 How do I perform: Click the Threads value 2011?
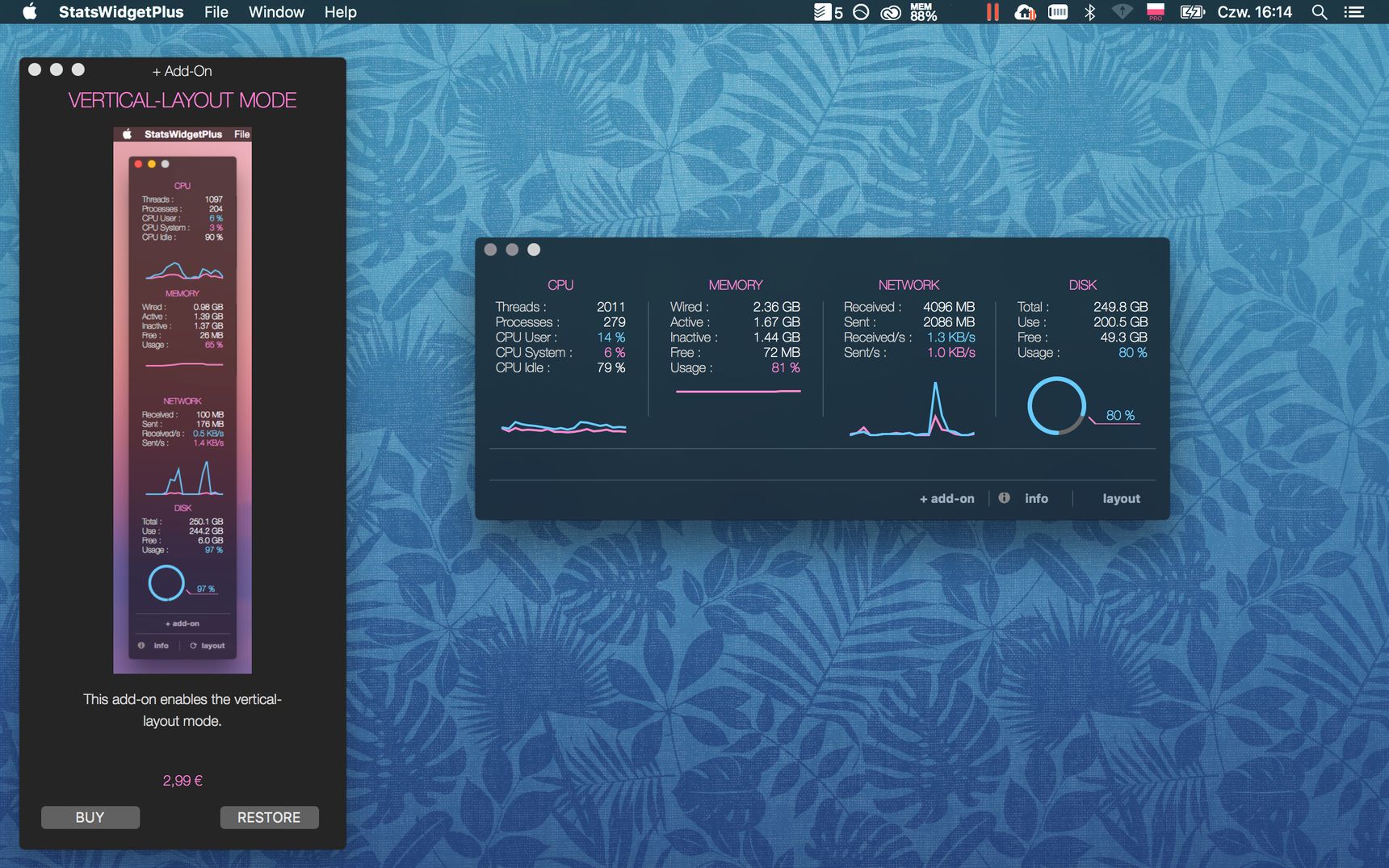611,307
